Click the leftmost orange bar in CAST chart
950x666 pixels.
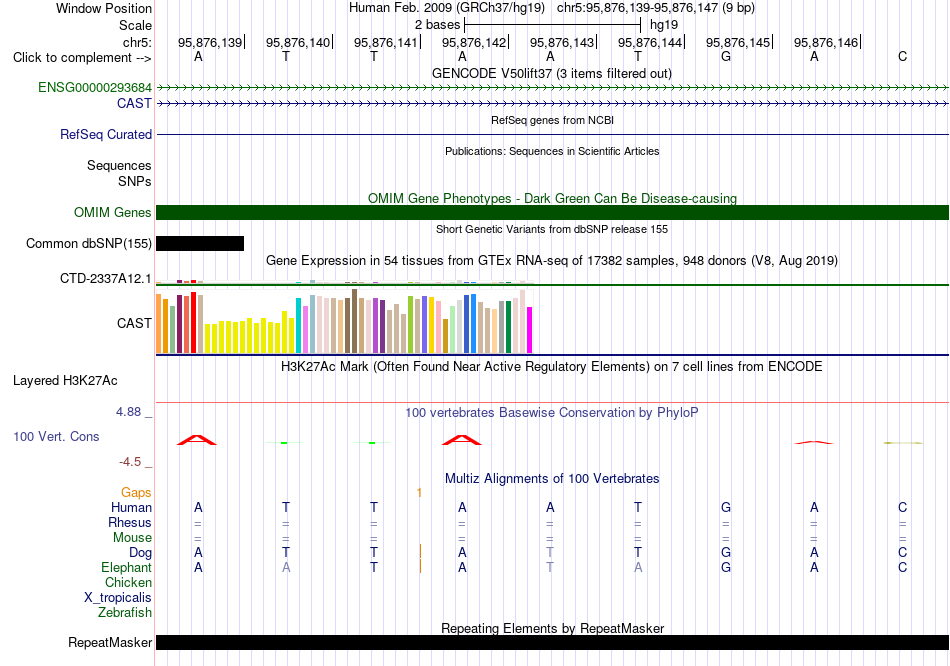[159, 323]
